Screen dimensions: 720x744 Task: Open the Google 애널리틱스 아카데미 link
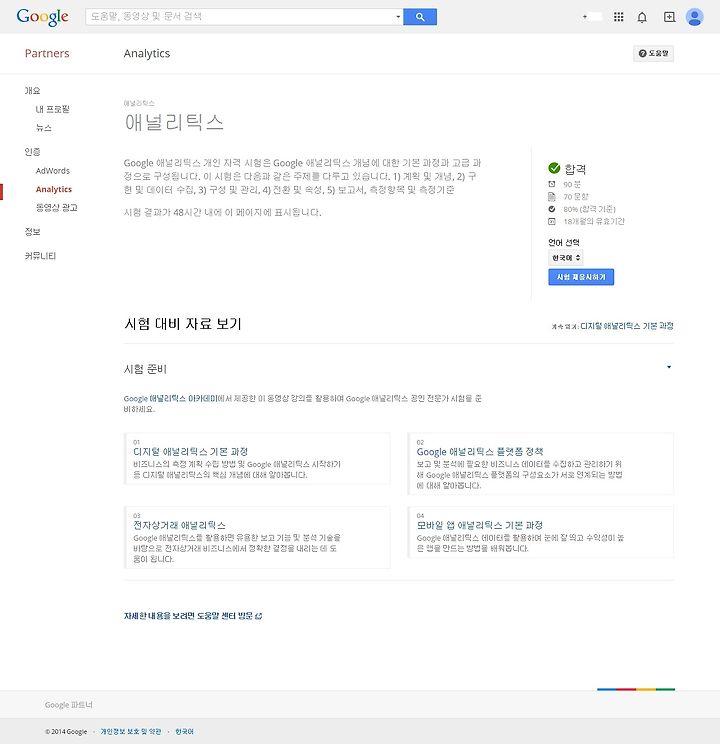click(171, 399)
